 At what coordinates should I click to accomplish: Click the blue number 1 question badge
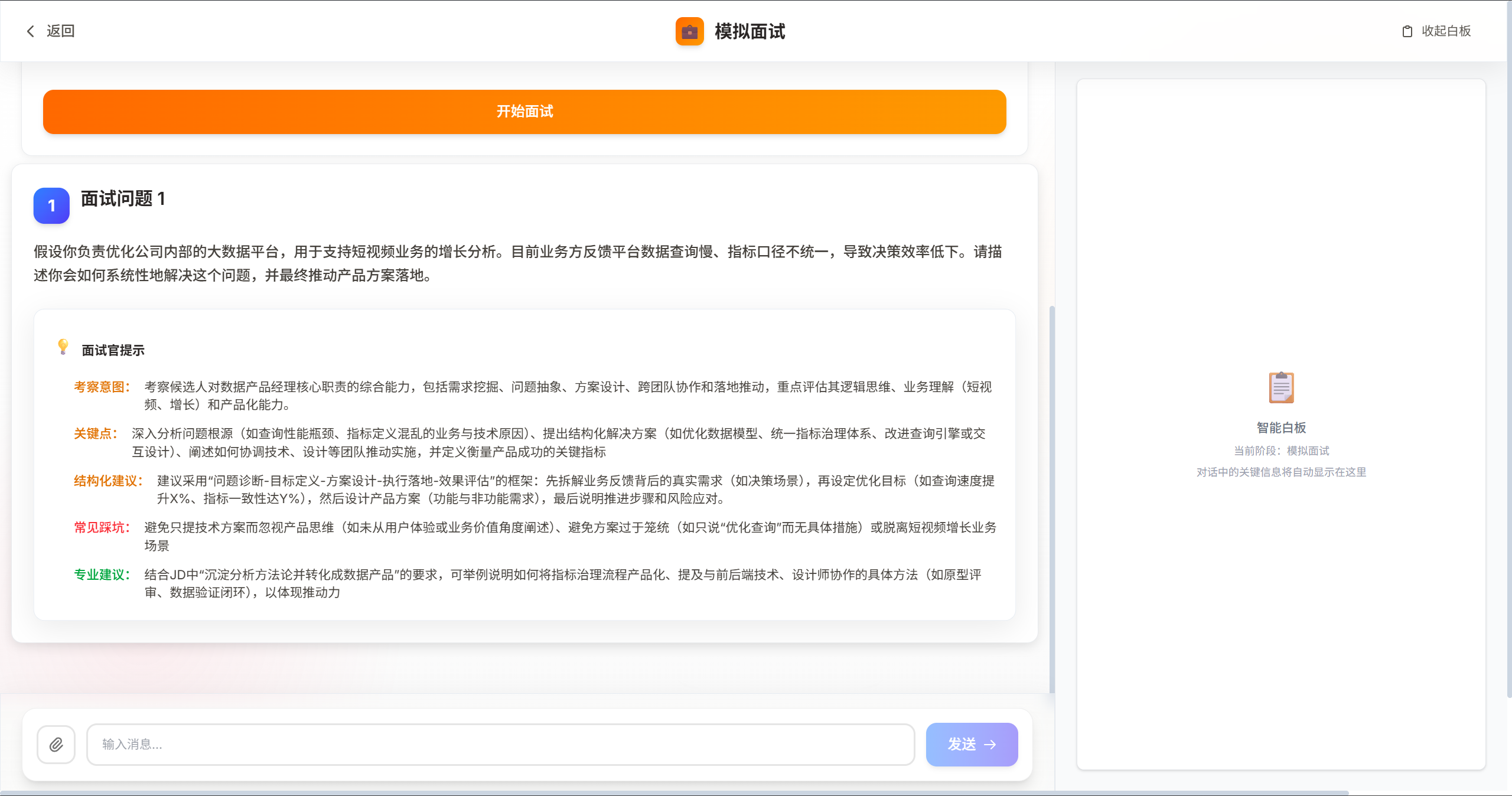(x=51, y=205)
